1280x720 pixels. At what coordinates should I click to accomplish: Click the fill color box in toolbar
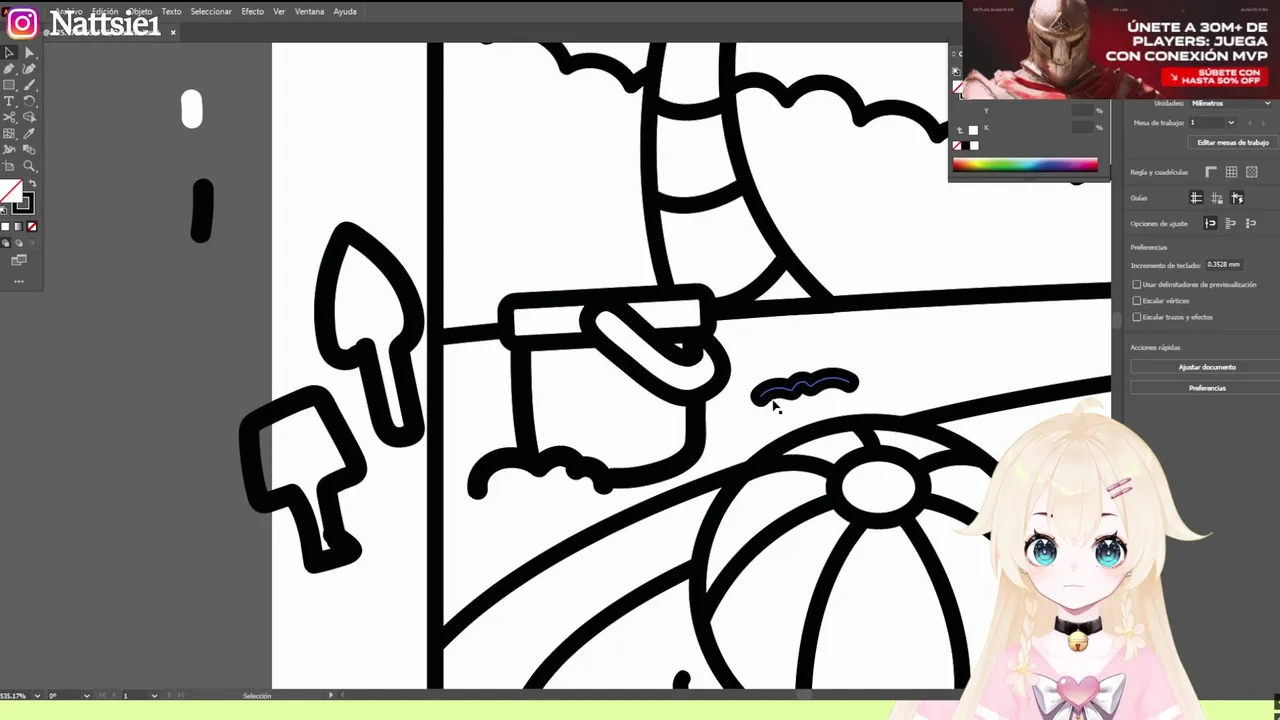pyautogui.click(x=10, y=190)
